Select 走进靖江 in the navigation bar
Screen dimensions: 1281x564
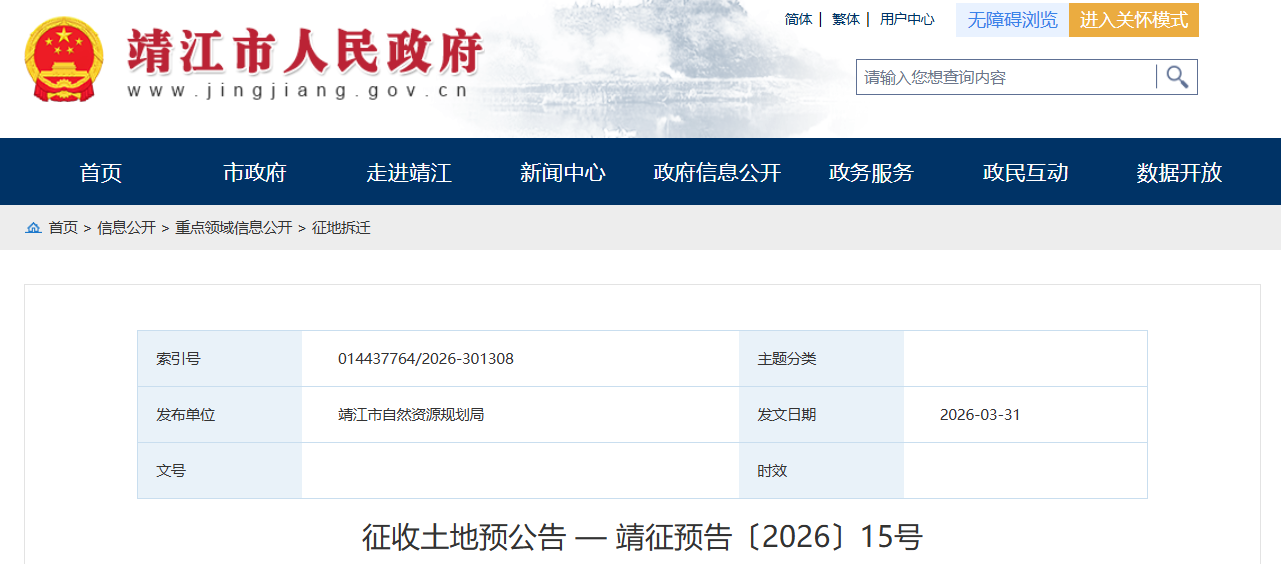point(409,172)
